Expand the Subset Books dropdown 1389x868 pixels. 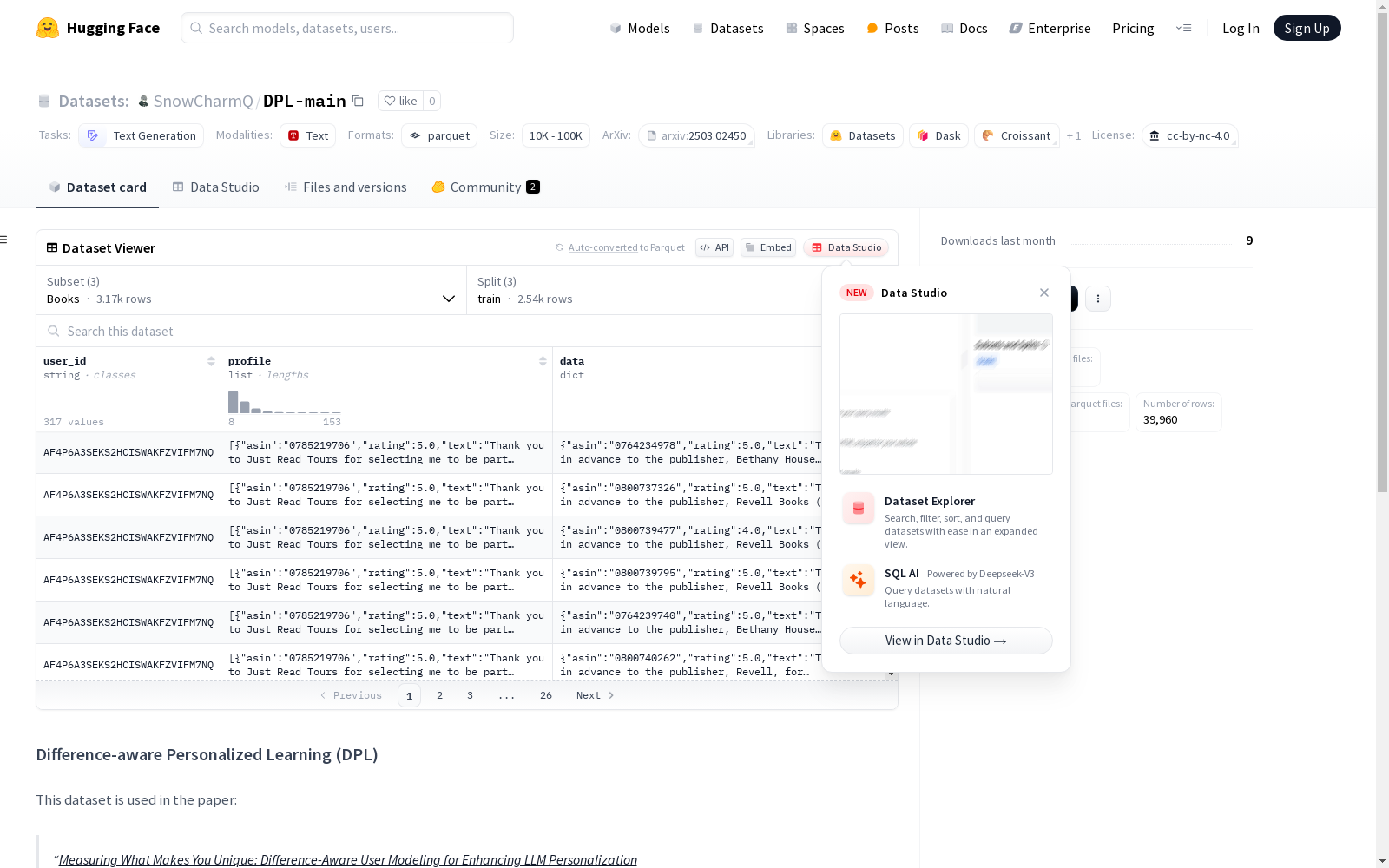(252, 290)
